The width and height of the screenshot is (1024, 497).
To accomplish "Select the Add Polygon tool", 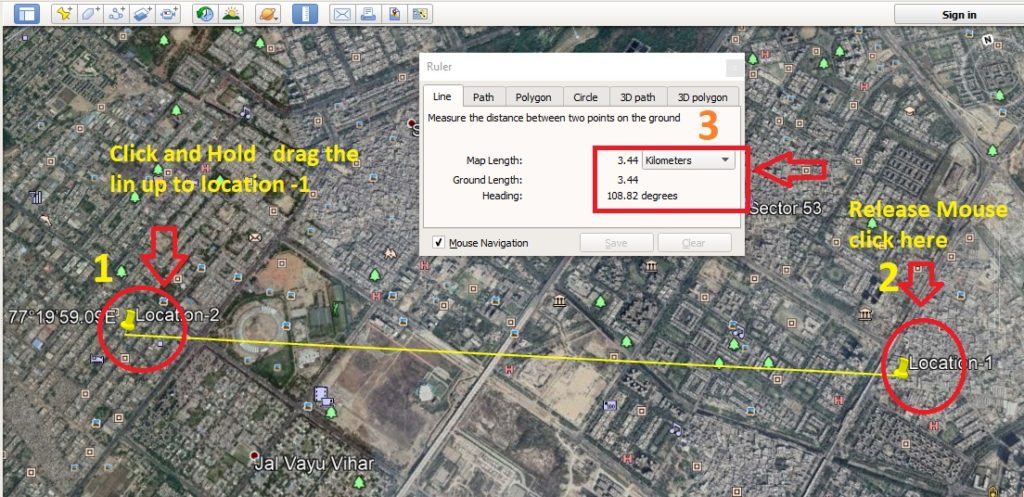I will 91,14.
